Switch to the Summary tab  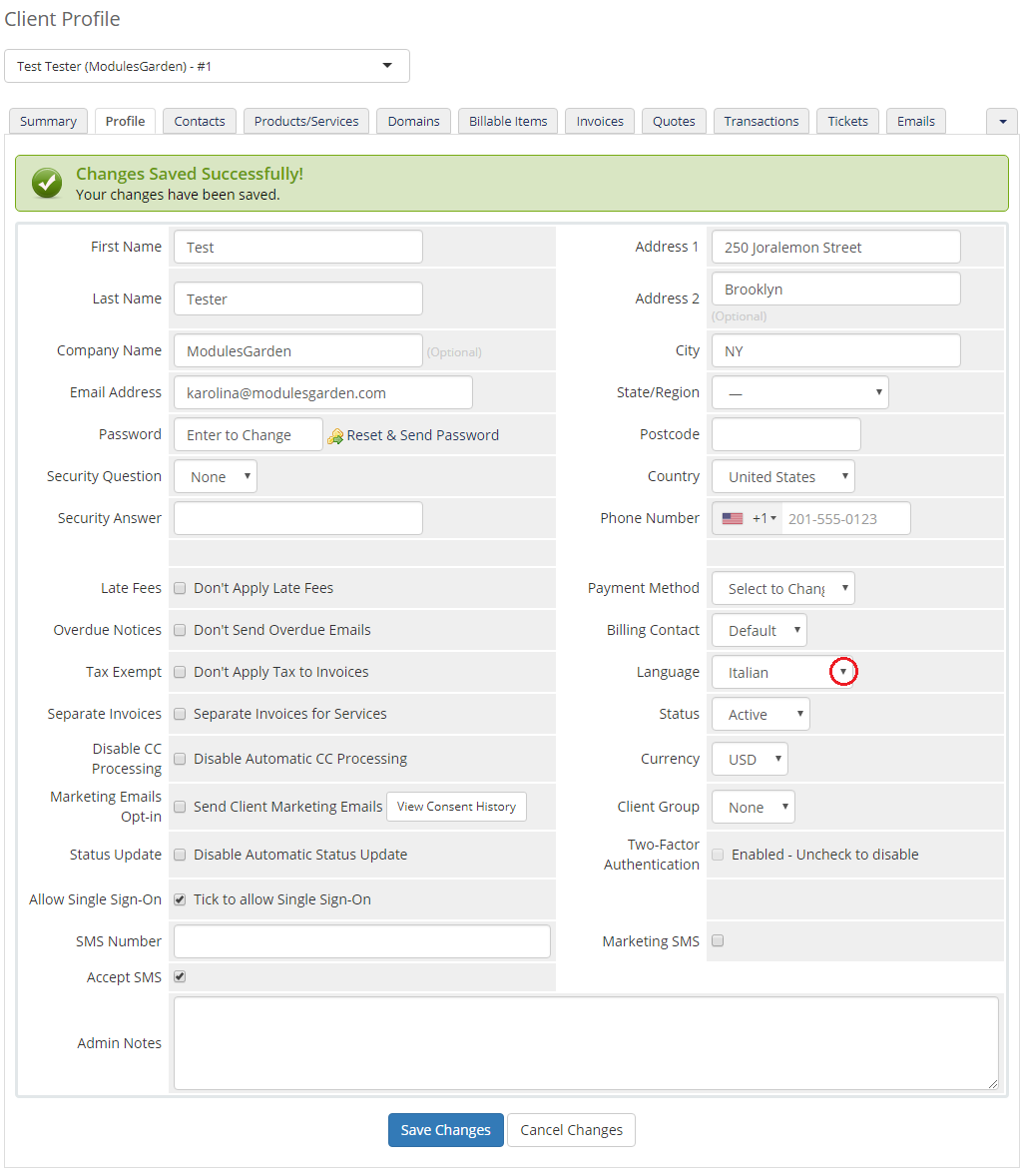click(x=48, y=122)
